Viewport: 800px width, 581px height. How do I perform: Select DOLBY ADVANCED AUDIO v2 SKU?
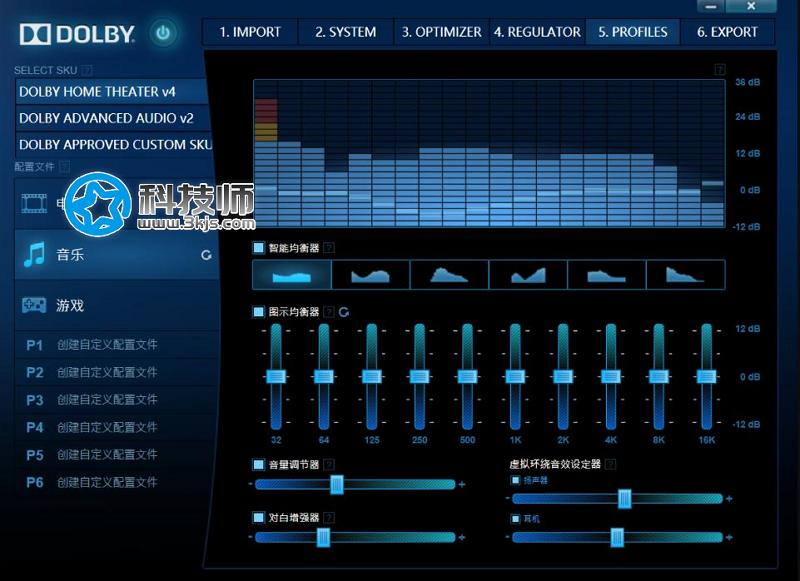113,118
